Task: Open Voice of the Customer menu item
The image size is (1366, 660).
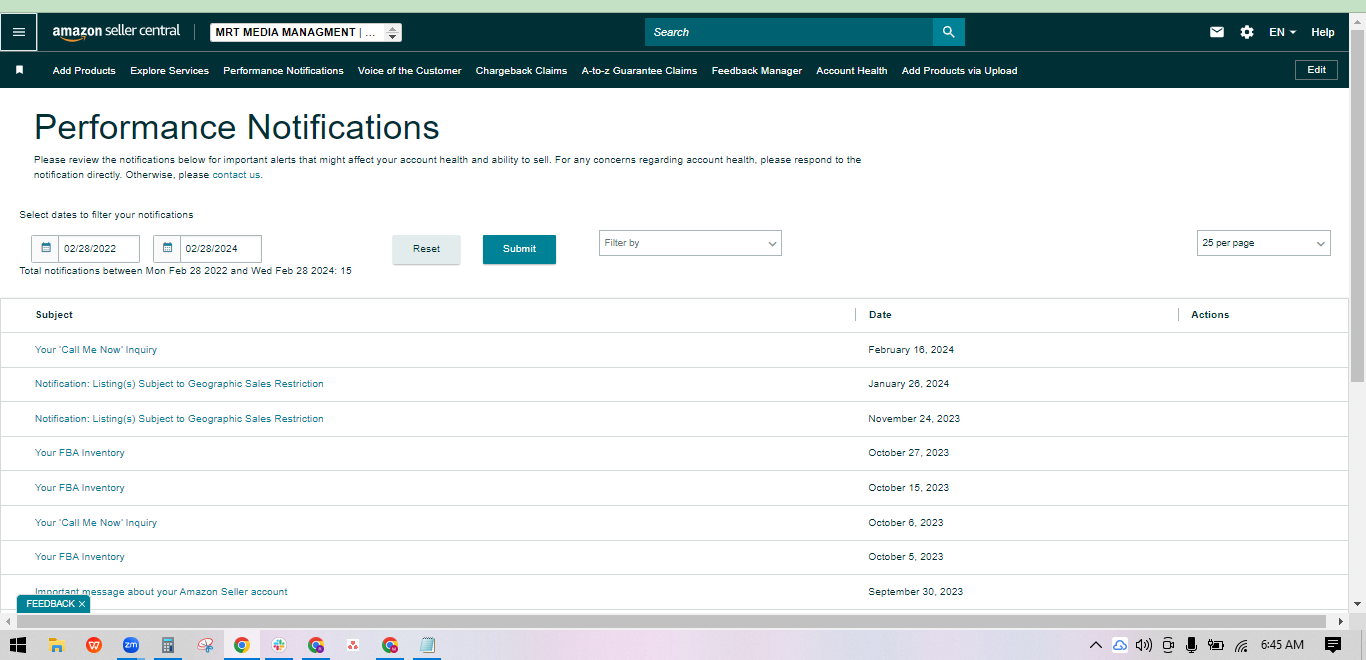Action: pyautogui.click(x=410, y=70)
